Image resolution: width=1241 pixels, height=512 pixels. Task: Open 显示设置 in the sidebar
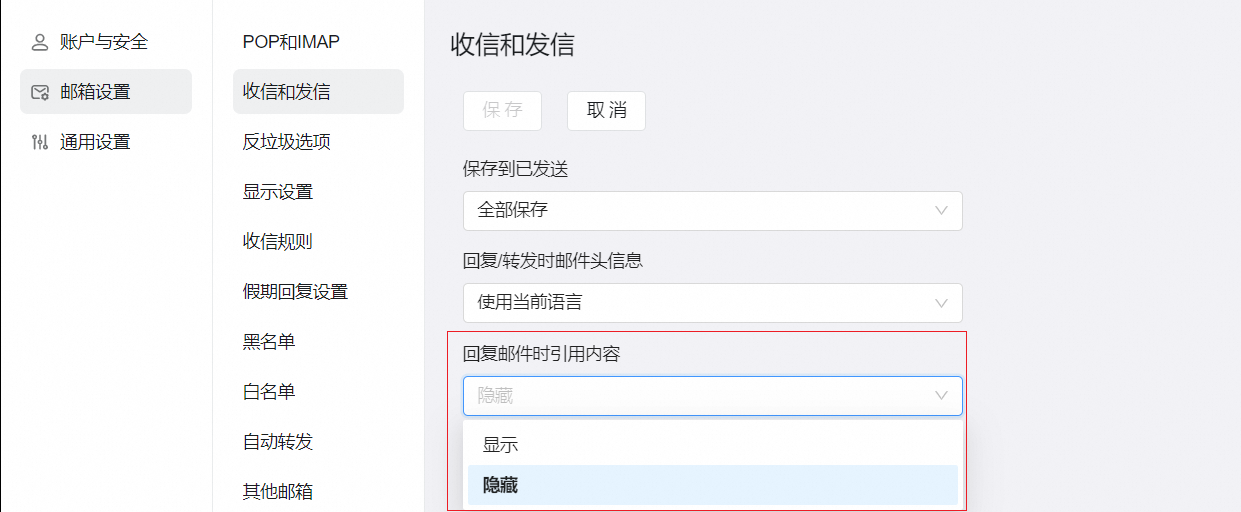tap(278, 192)
